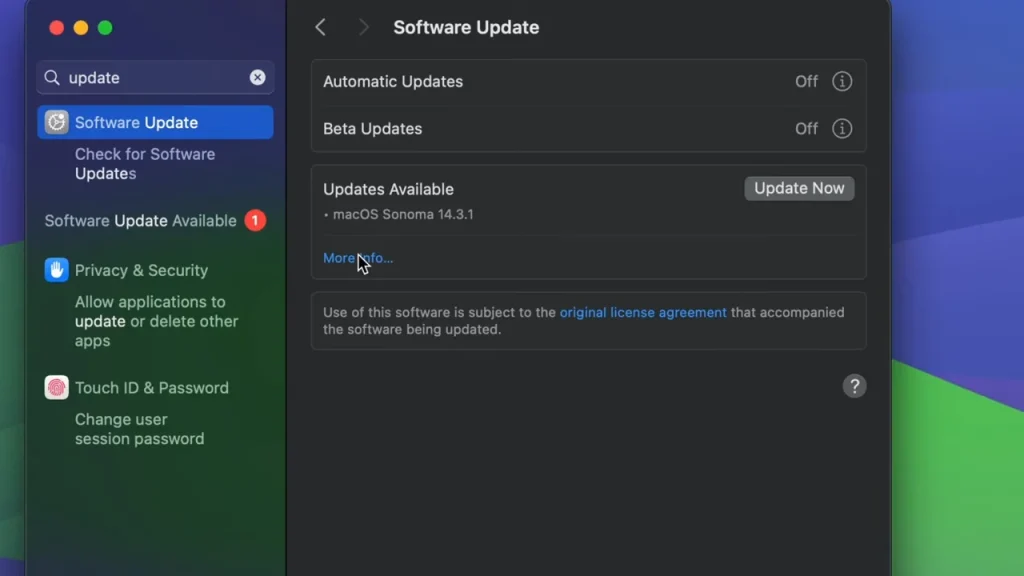
Task: Open the help question mark icon
Action: 854,386
